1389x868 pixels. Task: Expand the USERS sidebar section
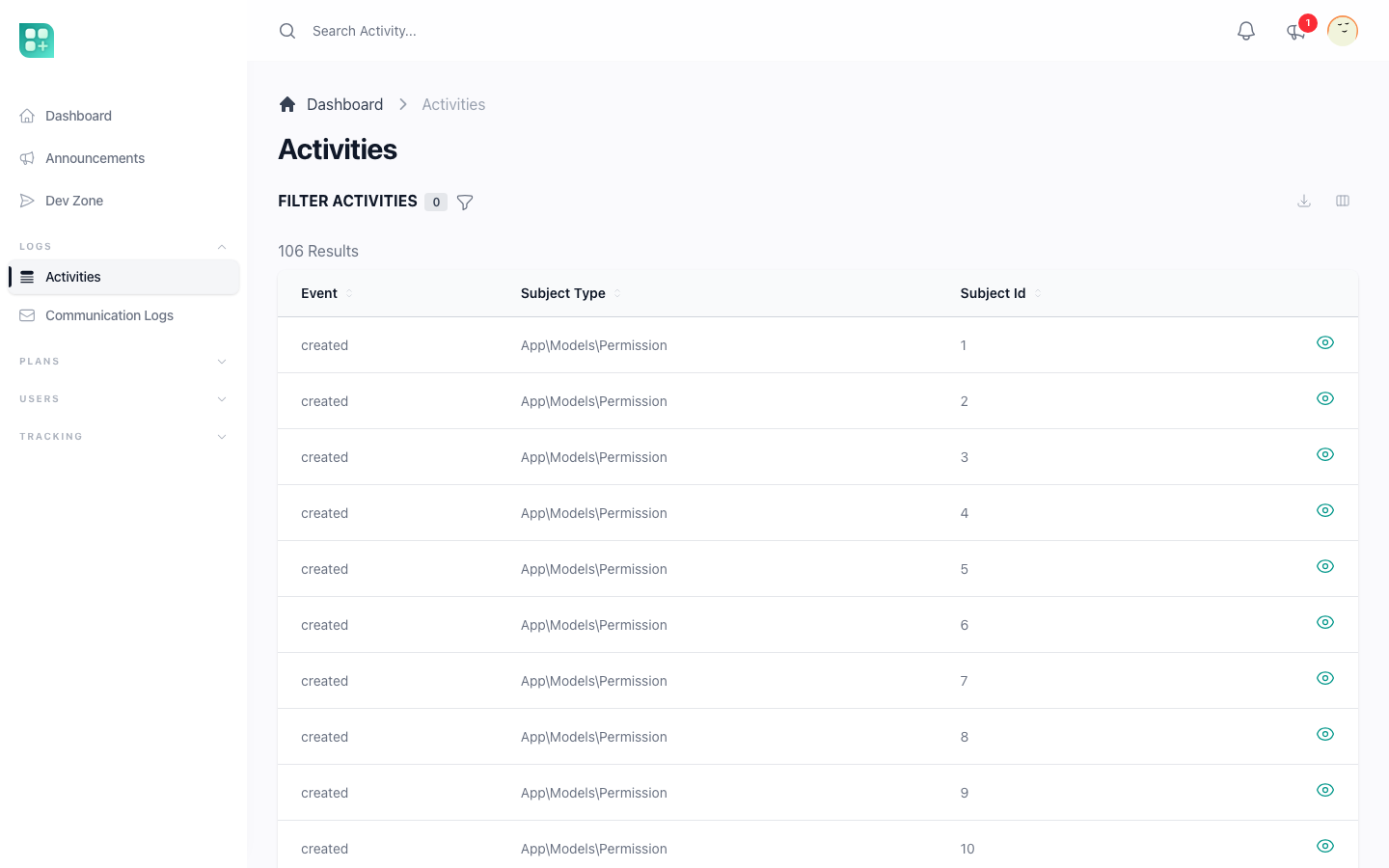[123, 399]
